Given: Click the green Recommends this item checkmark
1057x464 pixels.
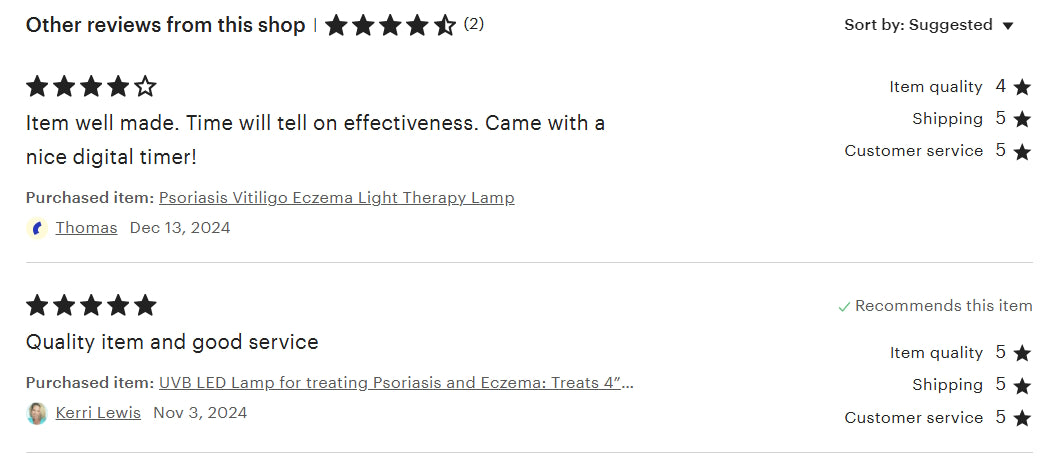Looking at the screenshot, I should click(x=844, y=307).
